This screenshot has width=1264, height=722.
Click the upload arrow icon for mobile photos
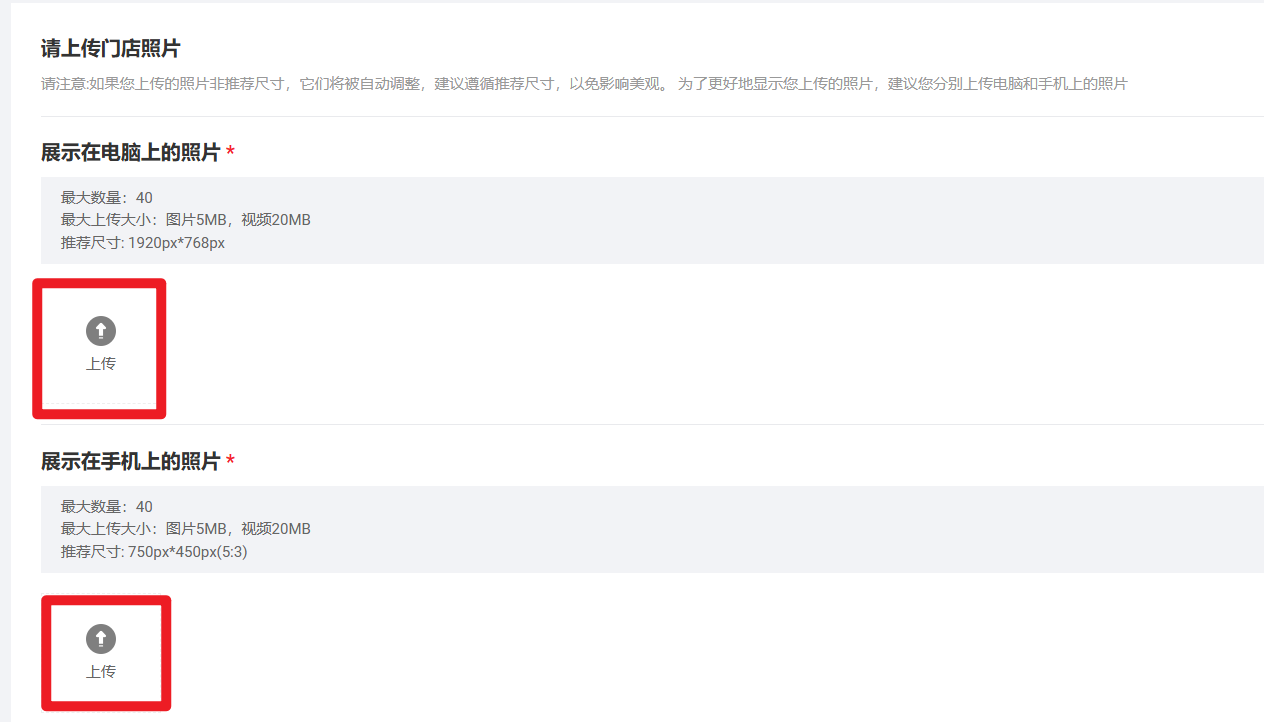[x=101, y=639]
